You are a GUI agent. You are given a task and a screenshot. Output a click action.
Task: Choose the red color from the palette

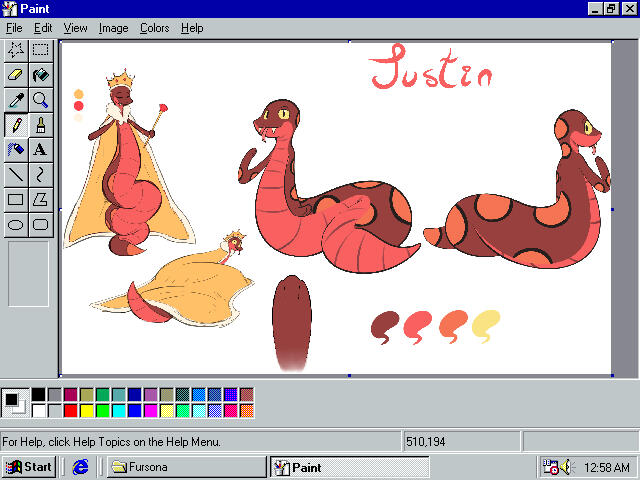click(x=71, y=410)
